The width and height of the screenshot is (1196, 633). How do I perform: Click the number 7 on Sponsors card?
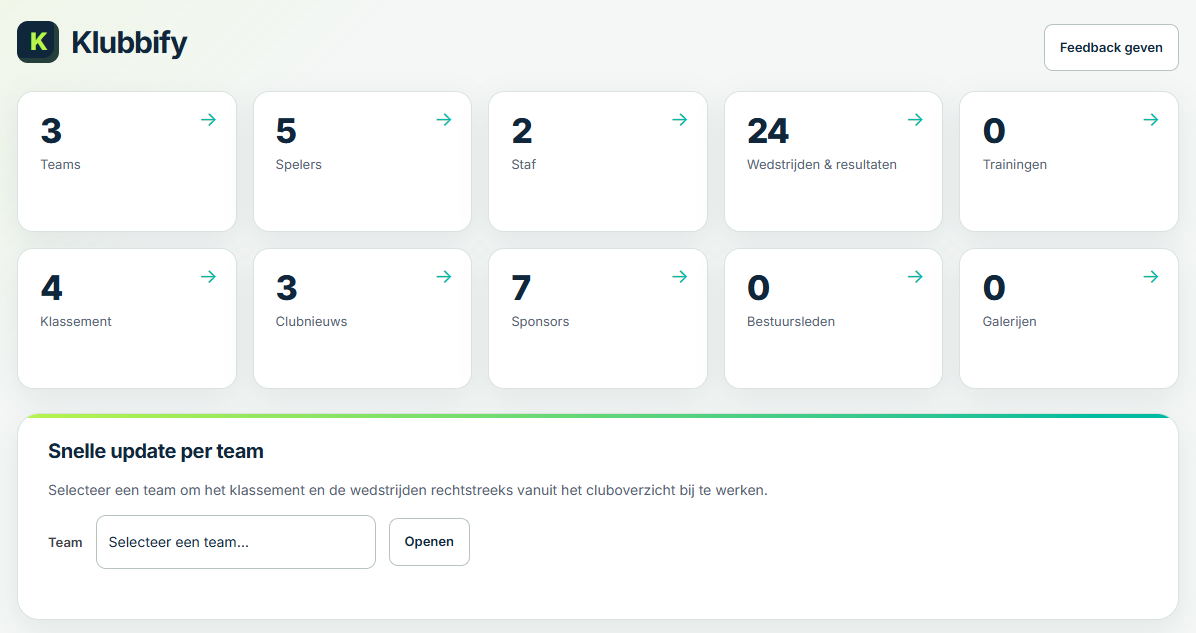pyautogui.click(x=521, y=288)
